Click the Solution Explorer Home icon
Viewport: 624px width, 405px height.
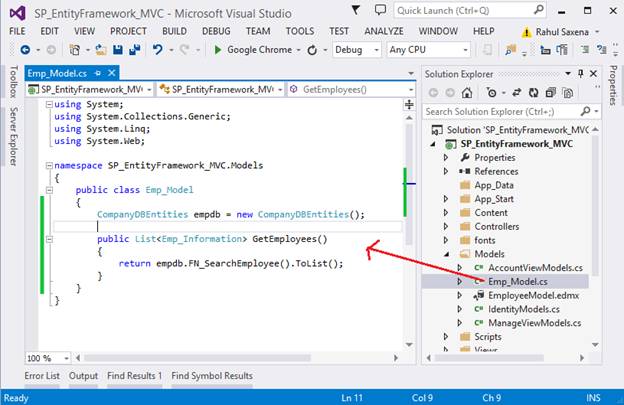coord(467,93)
